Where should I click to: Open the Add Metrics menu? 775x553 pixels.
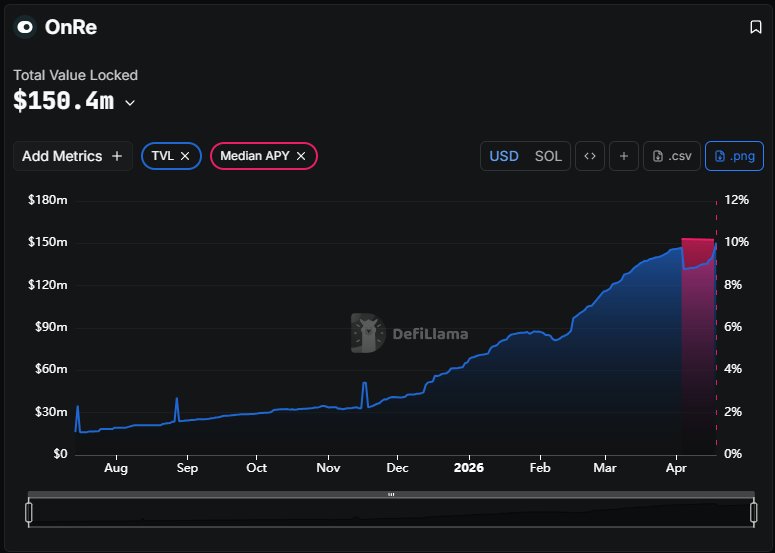click(73, 156)
